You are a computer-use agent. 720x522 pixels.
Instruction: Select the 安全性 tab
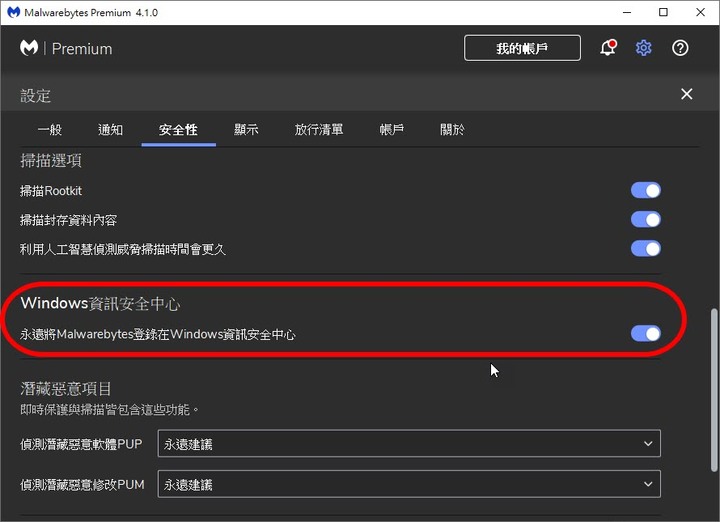[178, 130]
